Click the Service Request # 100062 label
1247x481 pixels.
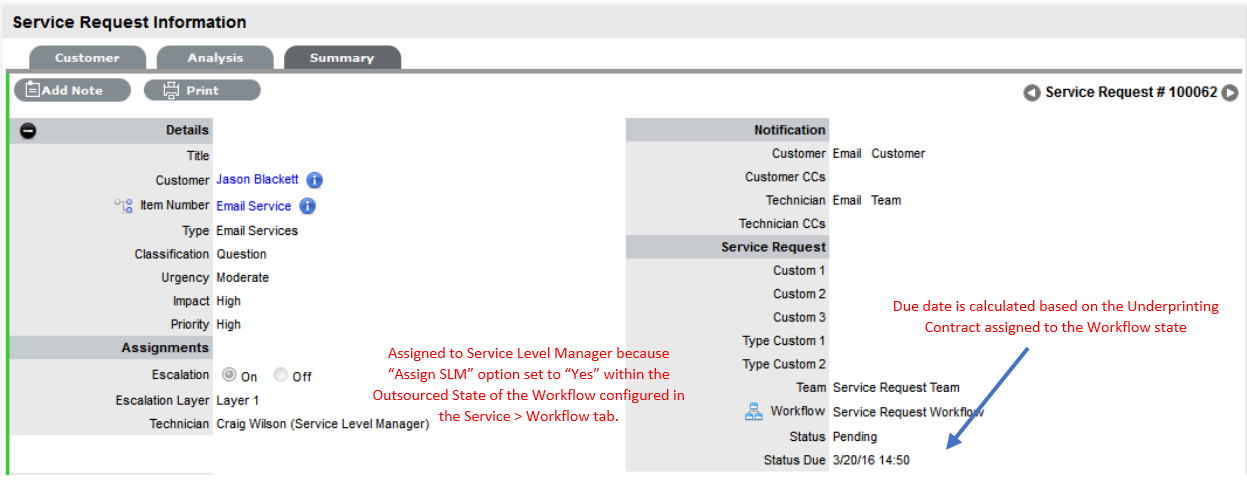pos(1131,92)
